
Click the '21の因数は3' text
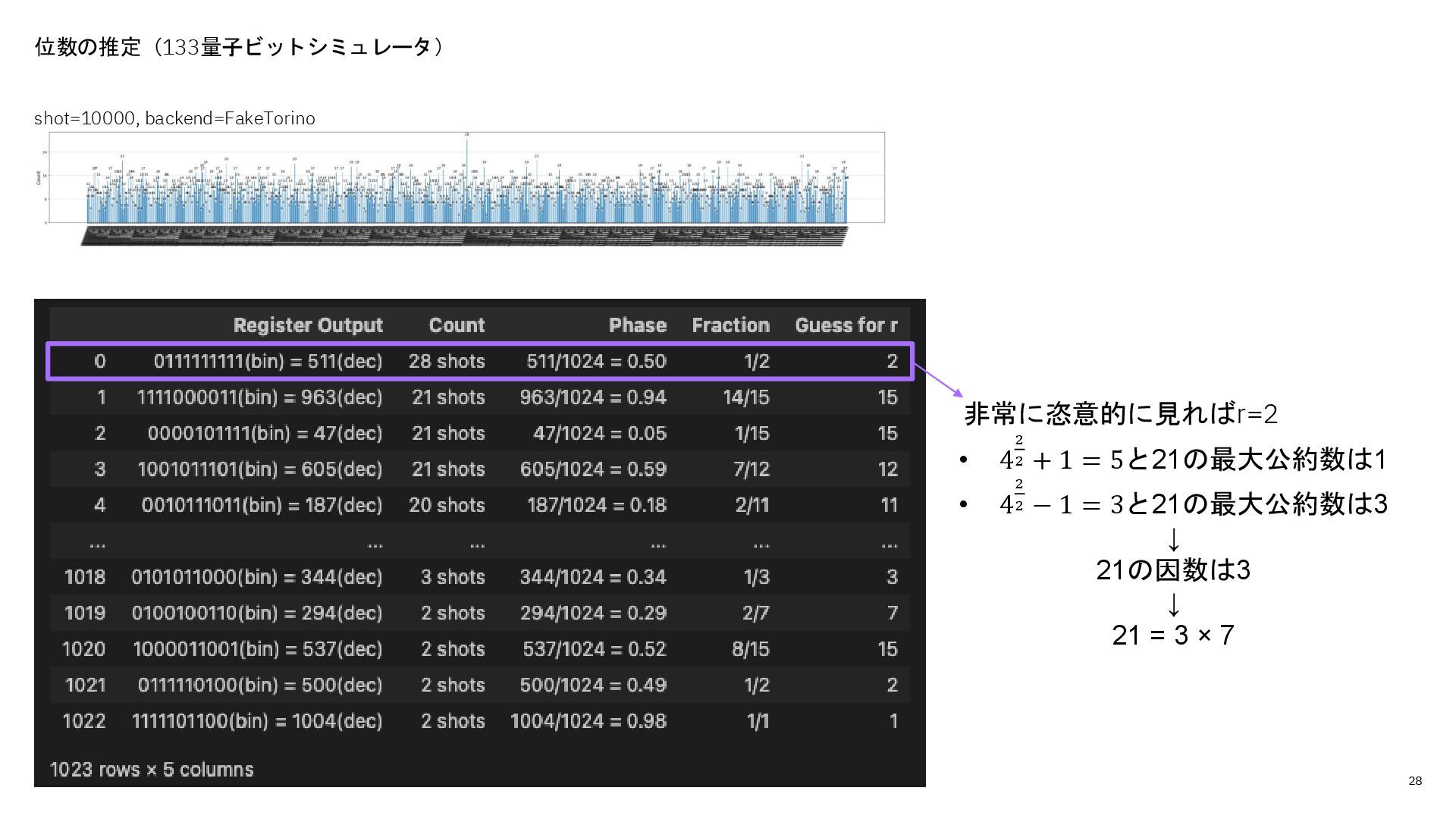tap(1172, 570)
